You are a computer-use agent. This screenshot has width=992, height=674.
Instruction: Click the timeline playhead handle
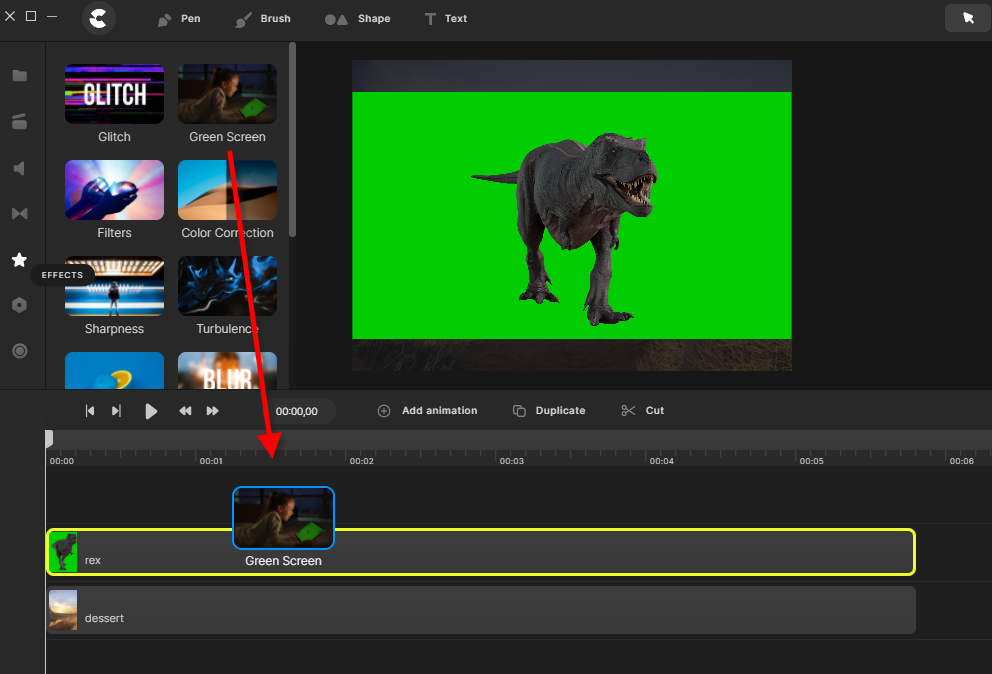tap(49, 439)
